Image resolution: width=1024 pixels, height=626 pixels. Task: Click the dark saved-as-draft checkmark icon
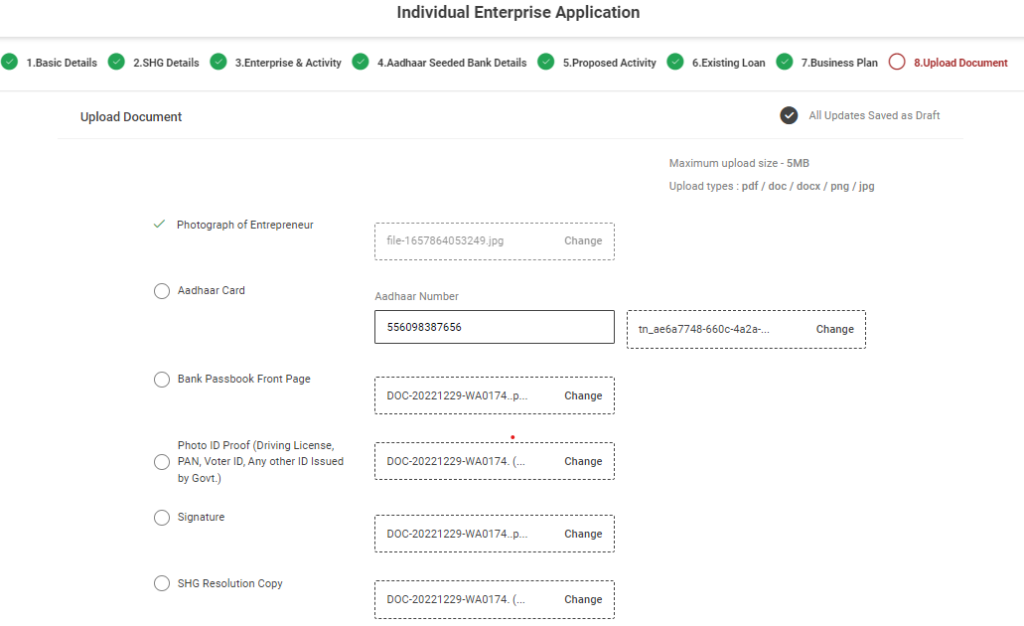(789, 115)
